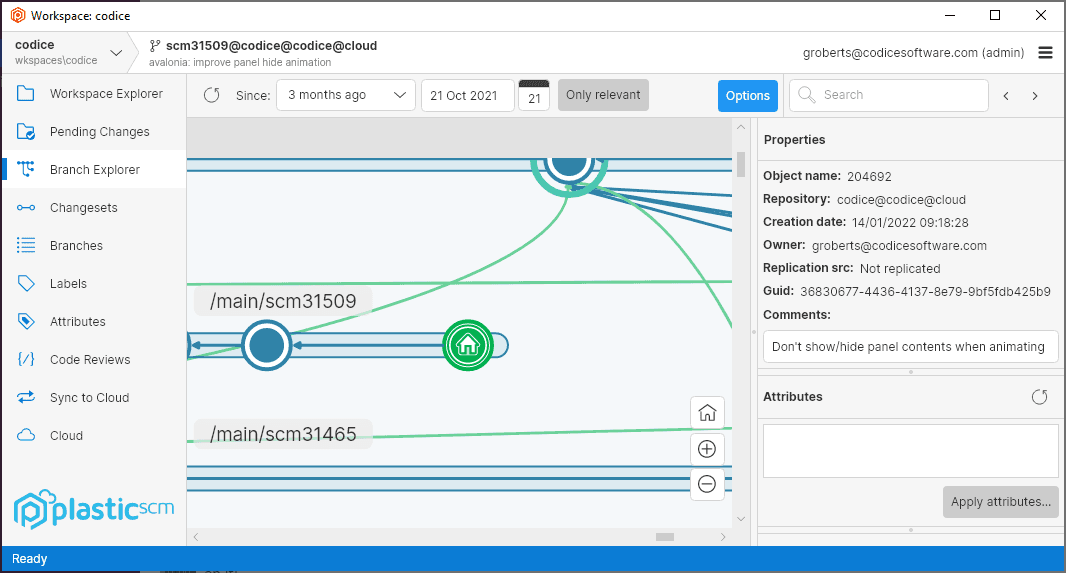Open the Changesets view
1066x573 pixels.
(94, 207)
